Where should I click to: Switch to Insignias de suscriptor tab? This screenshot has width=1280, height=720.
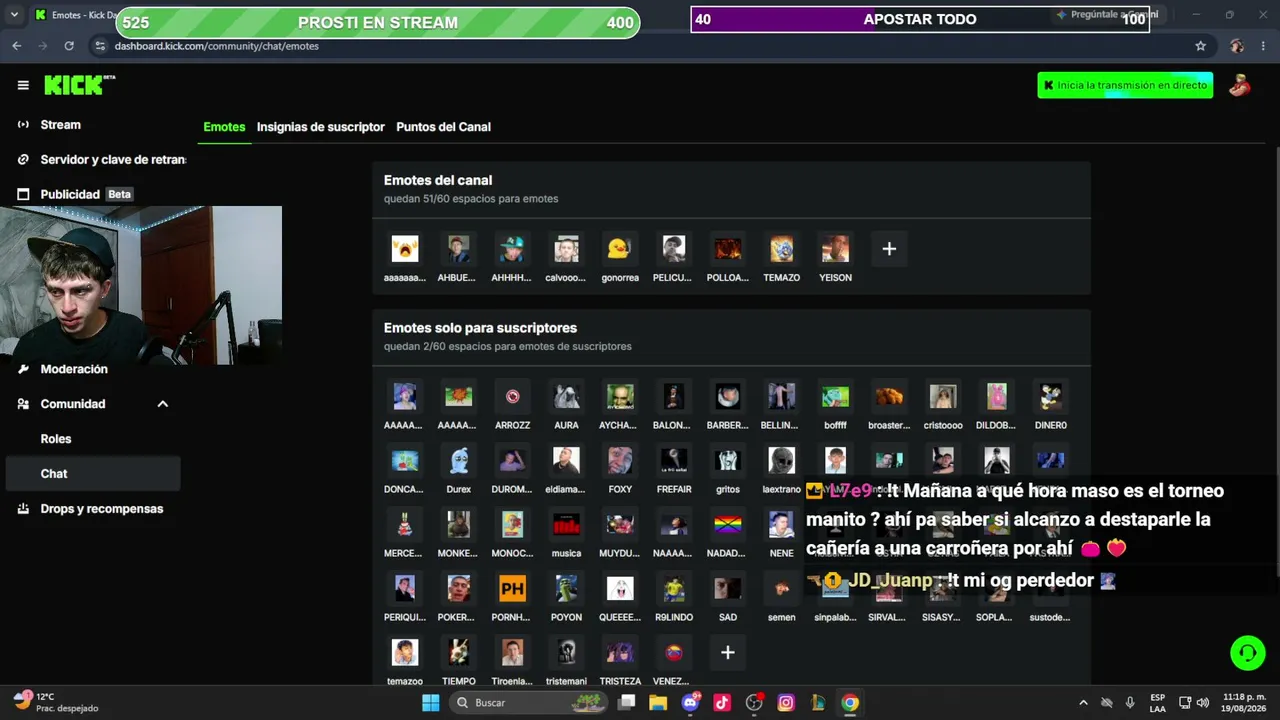click(x=320, y=127)
